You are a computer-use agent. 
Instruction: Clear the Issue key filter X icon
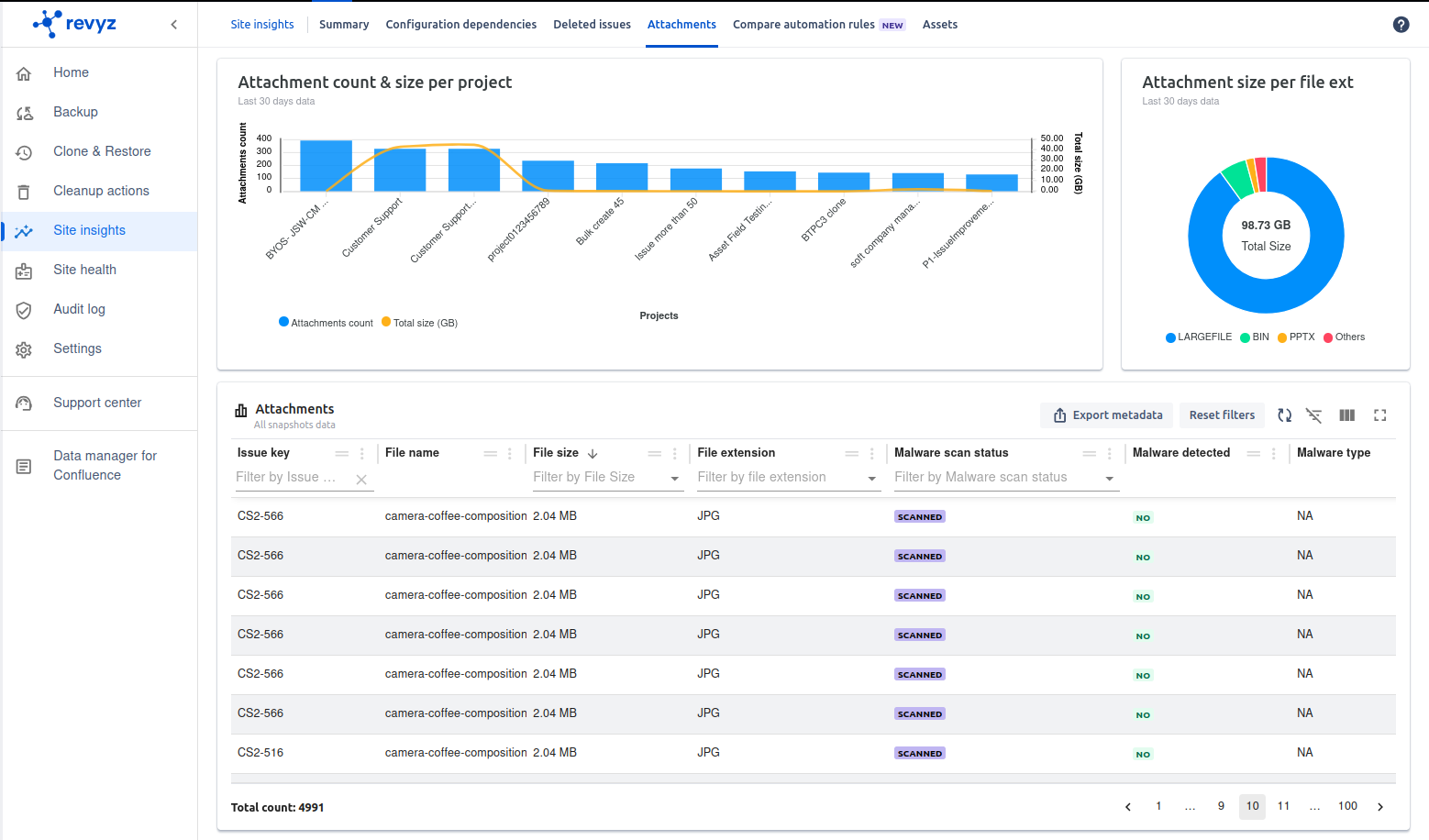361,480
